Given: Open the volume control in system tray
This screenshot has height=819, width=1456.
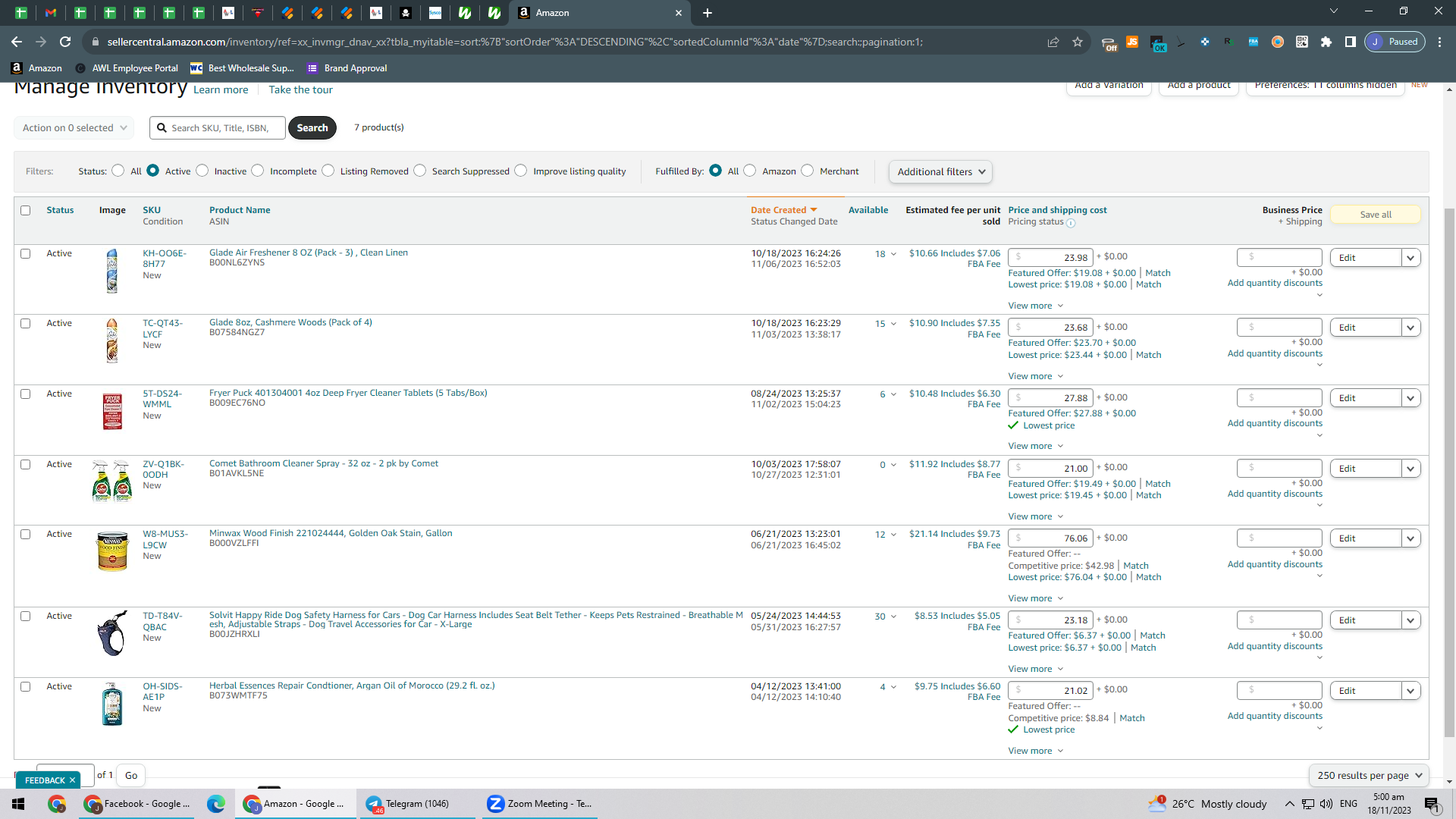Looking at the screenshot, I should [x=1326, y=804].
